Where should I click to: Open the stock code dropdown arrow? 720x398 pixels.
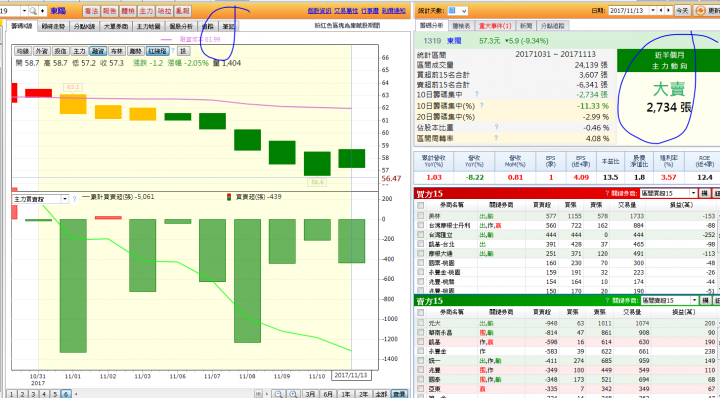[x=24, y=11]
